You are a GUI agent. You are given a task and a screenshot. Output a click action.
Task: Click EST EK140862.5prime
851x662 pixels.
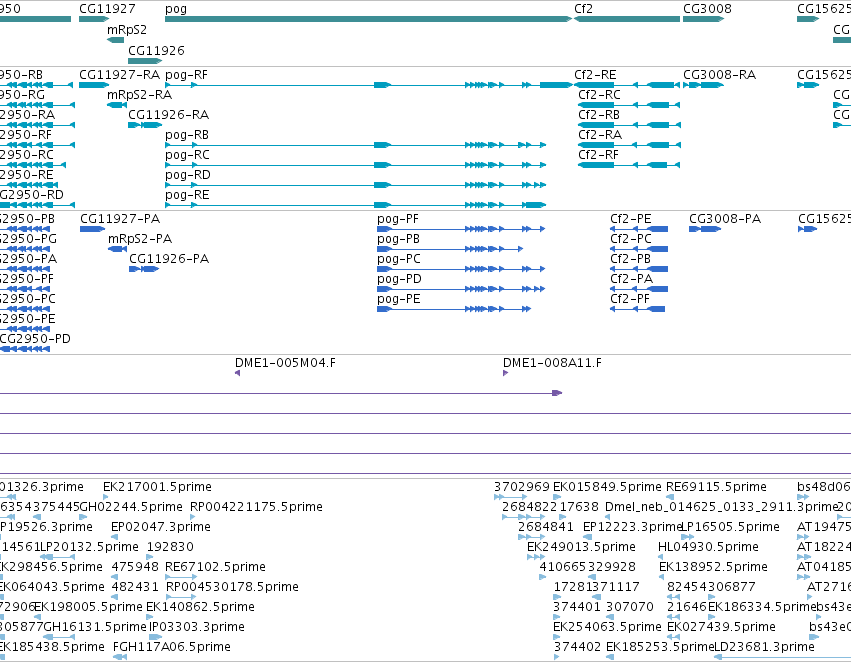[200, 607]
